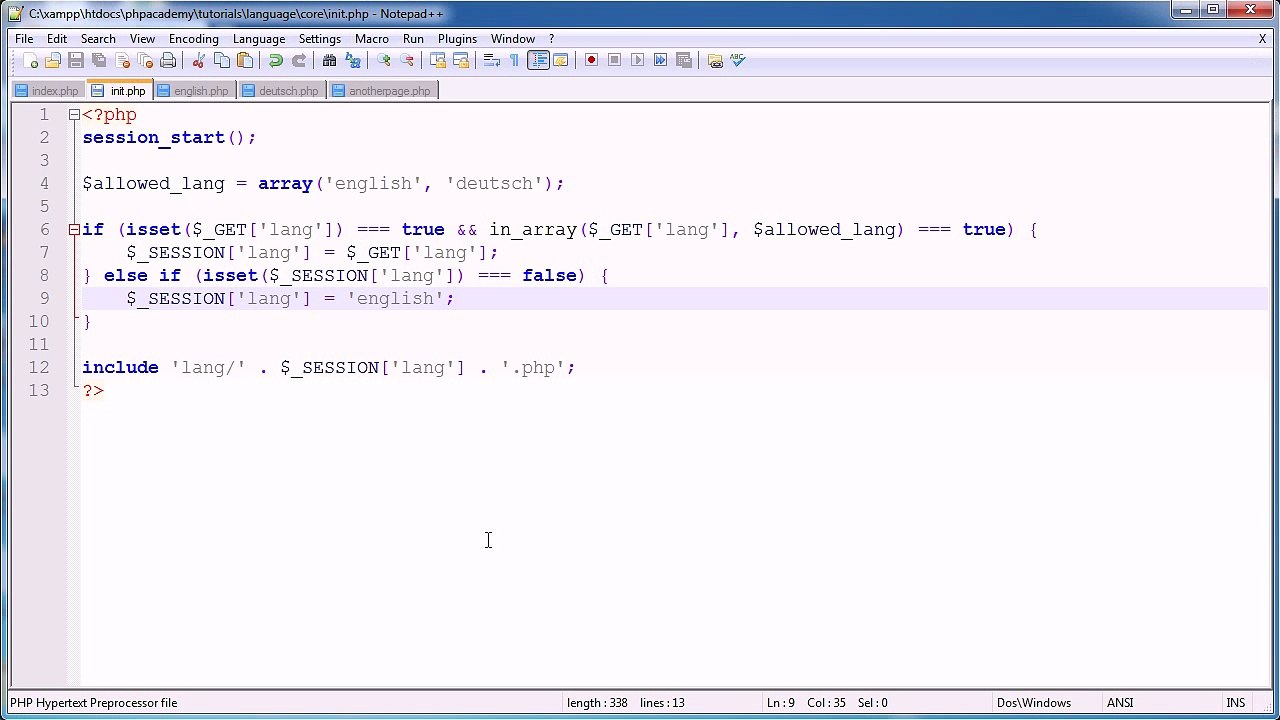Stop macro recording square button
Viewport: 1280px width, 720px height.
614,61
